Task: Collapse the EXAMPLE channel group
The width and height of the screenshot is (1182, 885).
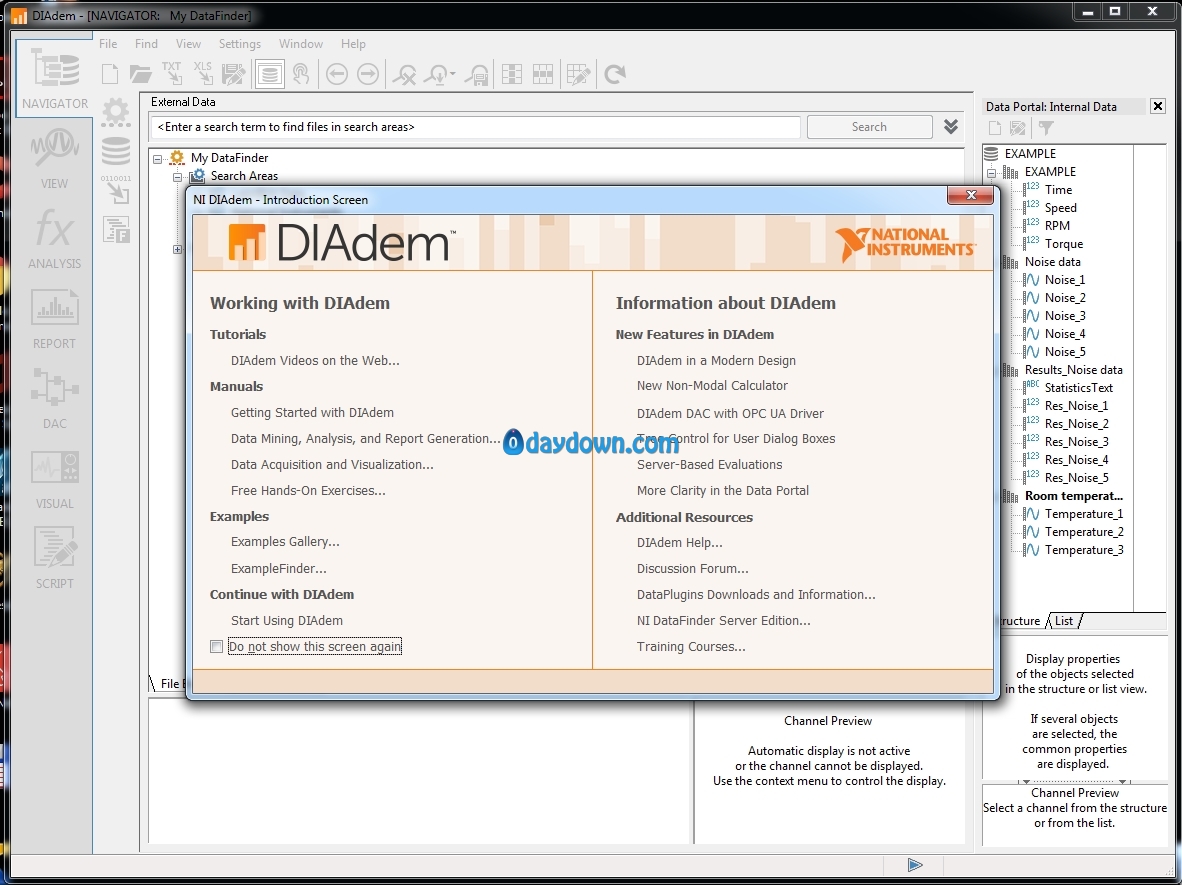Action: pyautogui.click(x=991, y=173)
